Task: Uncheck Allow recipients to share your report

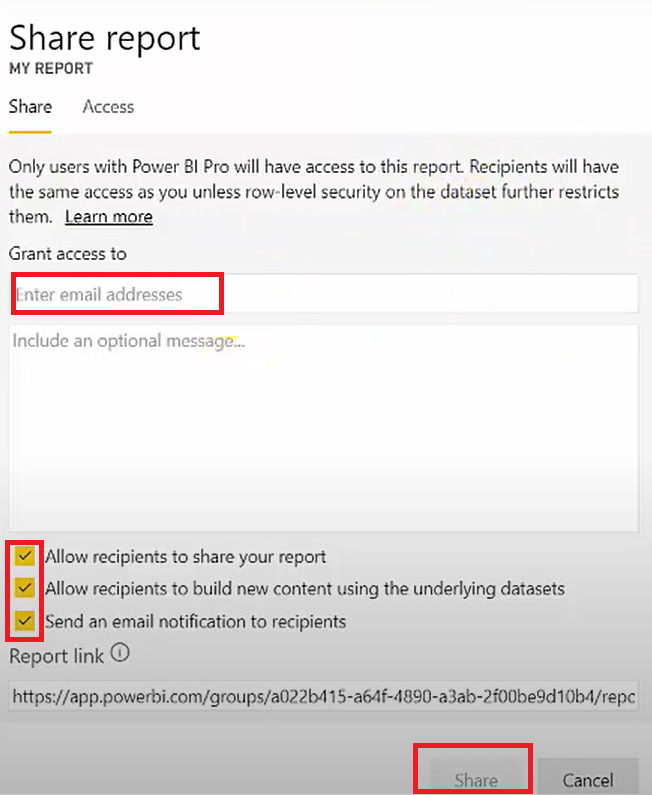Action: click(24, 556)
